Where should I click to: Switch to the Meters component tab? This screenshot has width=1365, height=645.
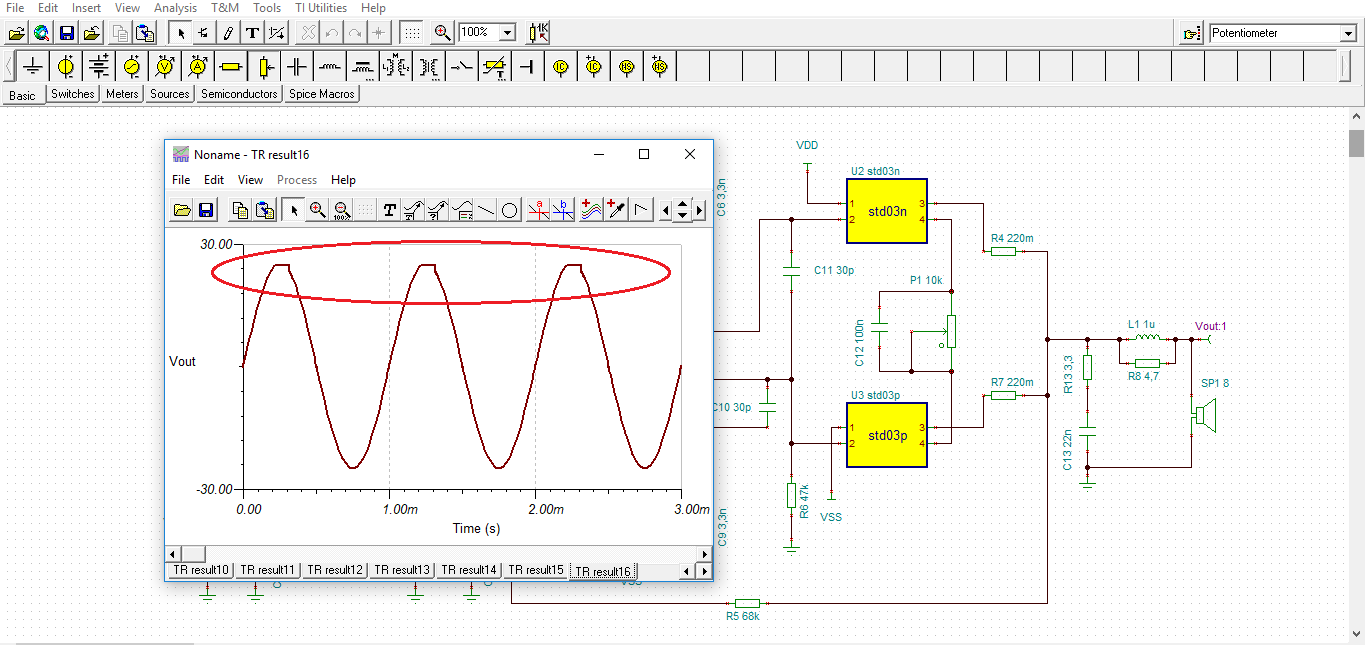pyautogui.click(x=122, y=94)
